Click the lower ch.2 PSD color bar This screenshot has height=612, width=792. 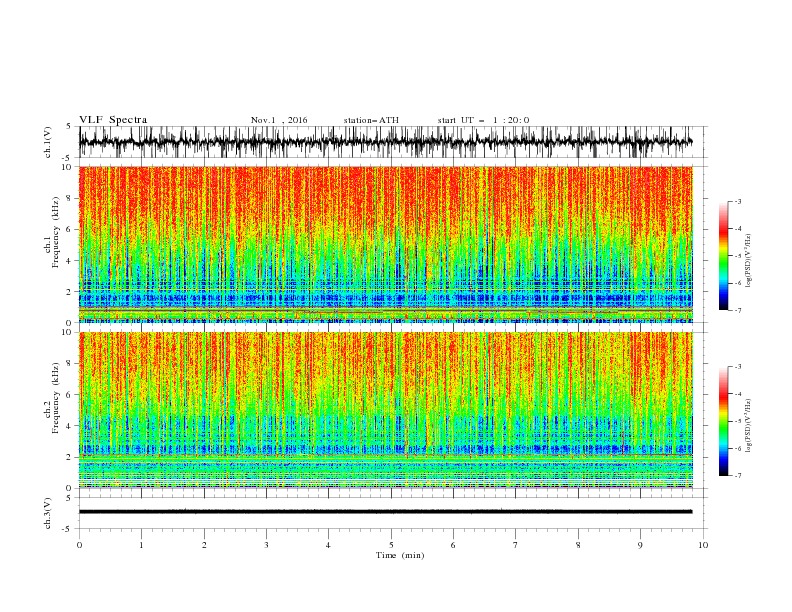point(723,421)
